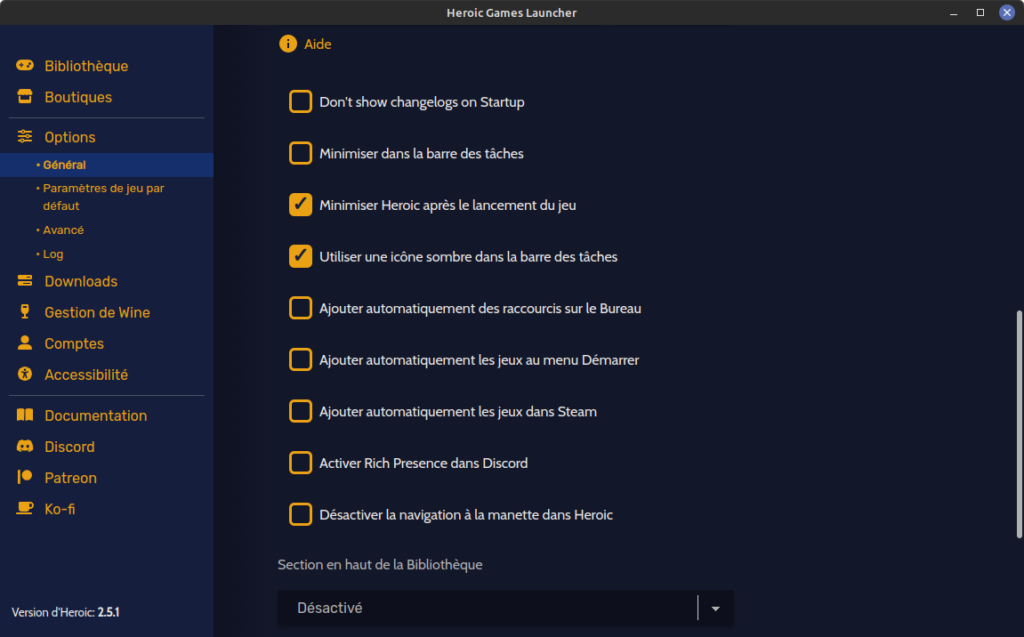This screenshot has width=1024, height=637.
Task: Open the Documentation link
Action: (96, 416)
